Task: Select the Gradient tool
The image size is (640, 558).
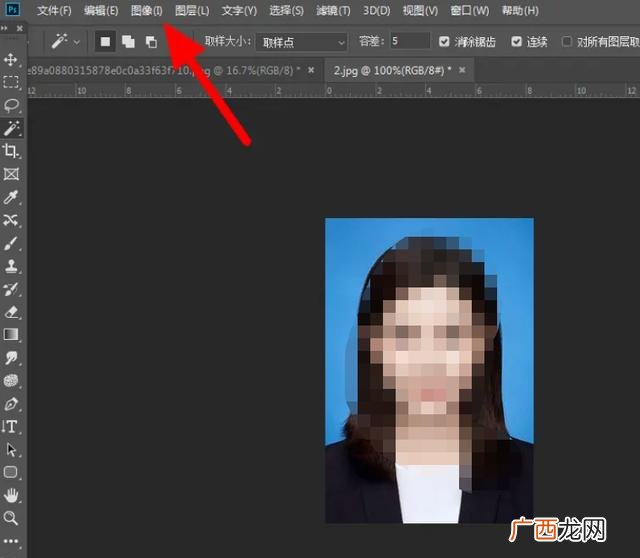Action: tap(11, 335)
